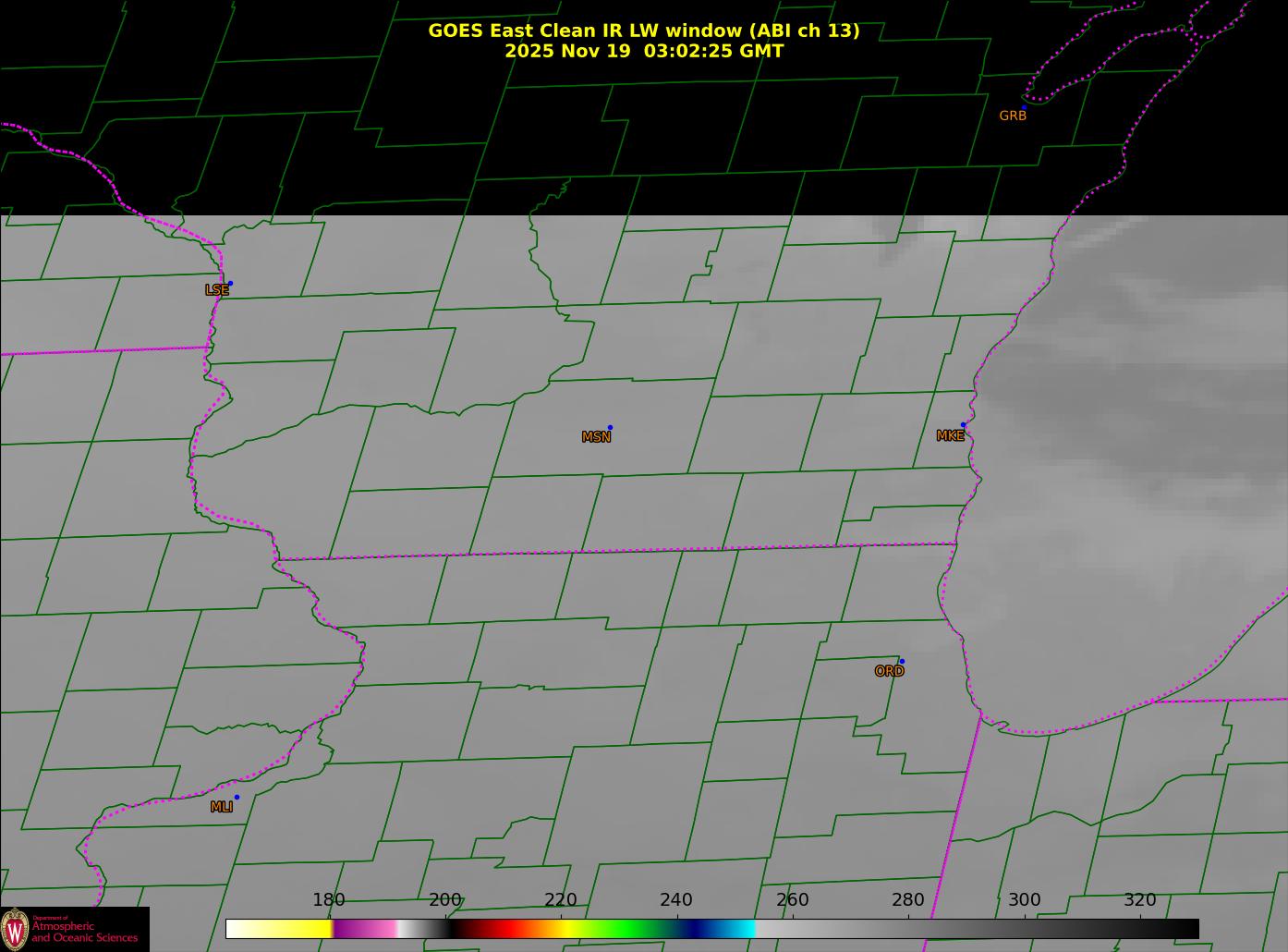This screenshot has width=1288, height=952.
Task: Click the blue station dot at LSE
Action: pos(230,284)
